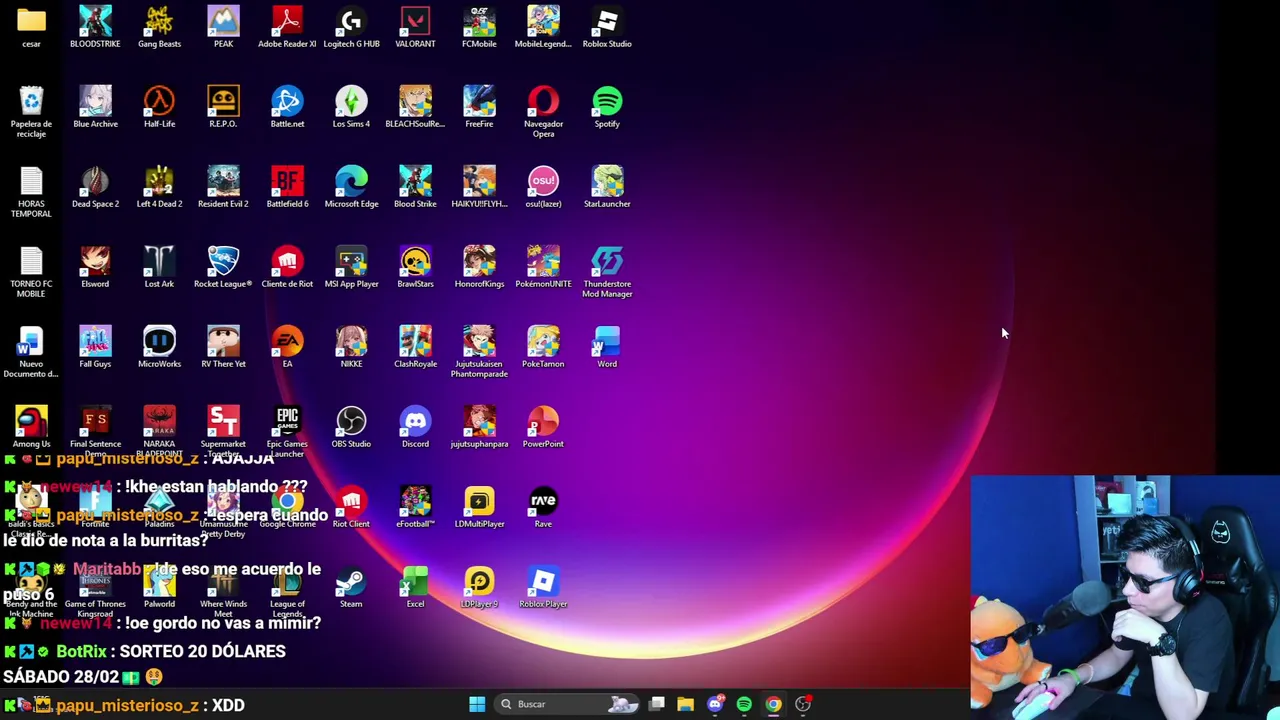
Task: Launch Blood Strike desktop icon
Action: (x=415, y=187)
